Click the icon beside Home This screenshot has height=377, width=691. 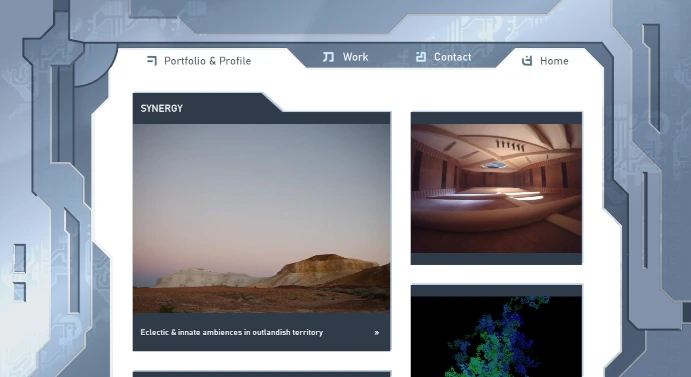pos(527,61)
